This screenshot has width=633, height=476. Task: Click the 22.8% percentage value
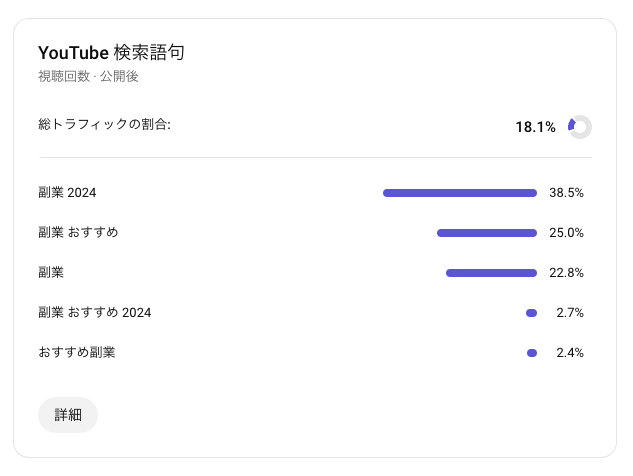(566, 273)
